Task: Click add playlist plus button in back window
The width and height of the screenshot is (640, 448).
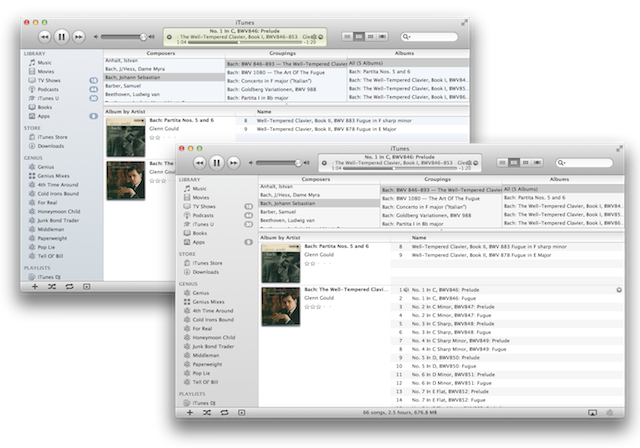Action: [35, 286]
